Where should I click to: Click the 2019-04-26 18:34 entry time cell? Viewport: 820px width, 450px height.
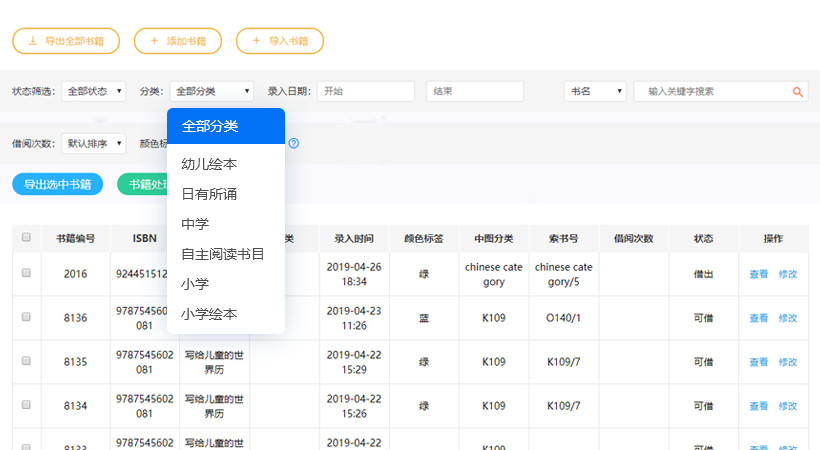point(354,274)
